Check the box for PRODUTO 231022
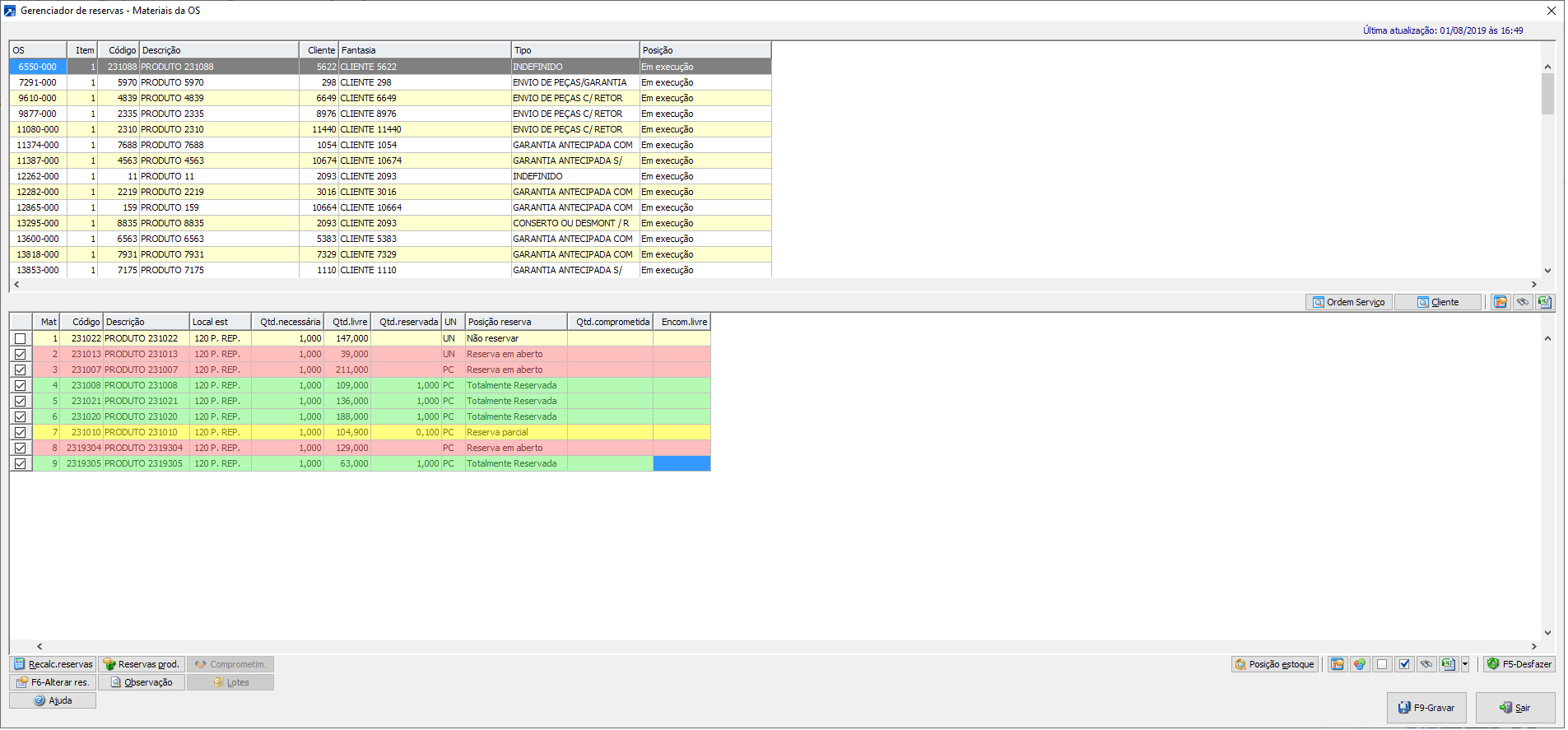1568x730 pixels. 21,338
